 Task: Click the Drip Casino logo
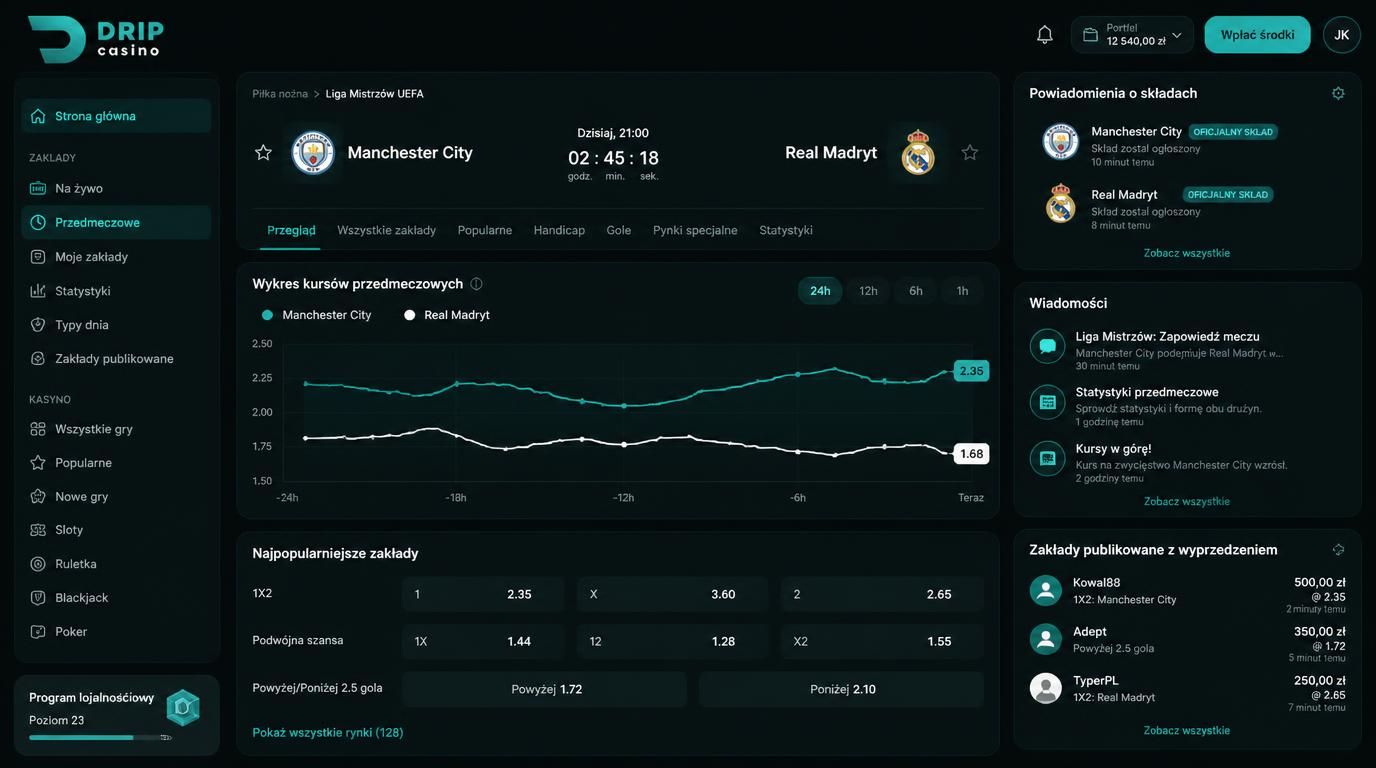click(96, 39)
